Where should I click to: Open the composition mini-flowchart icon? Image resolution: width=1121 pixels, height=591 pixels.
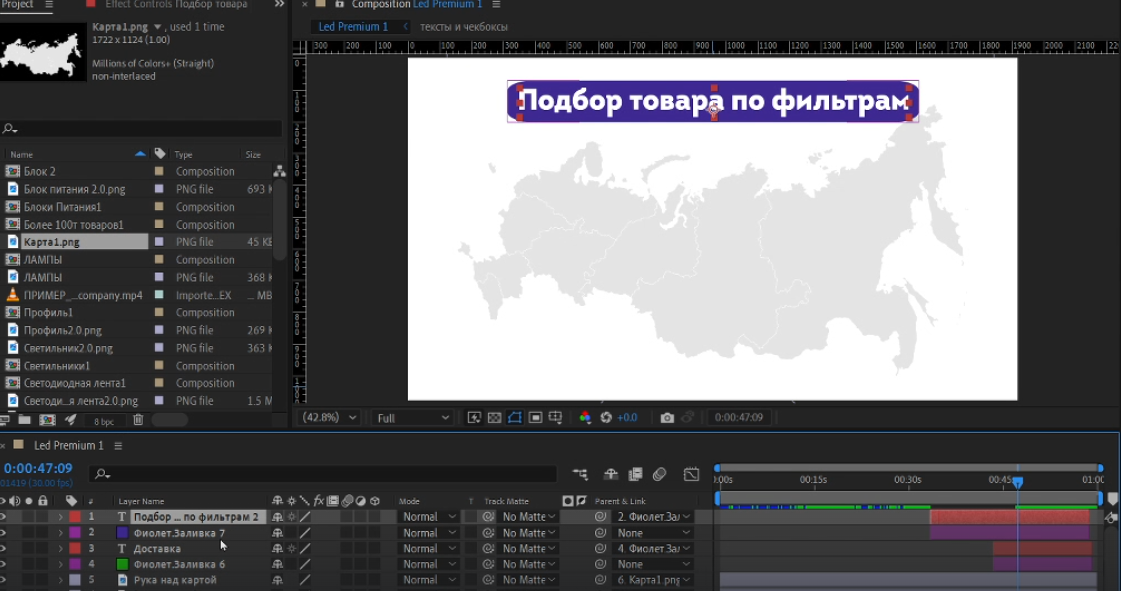coord(580,474)
